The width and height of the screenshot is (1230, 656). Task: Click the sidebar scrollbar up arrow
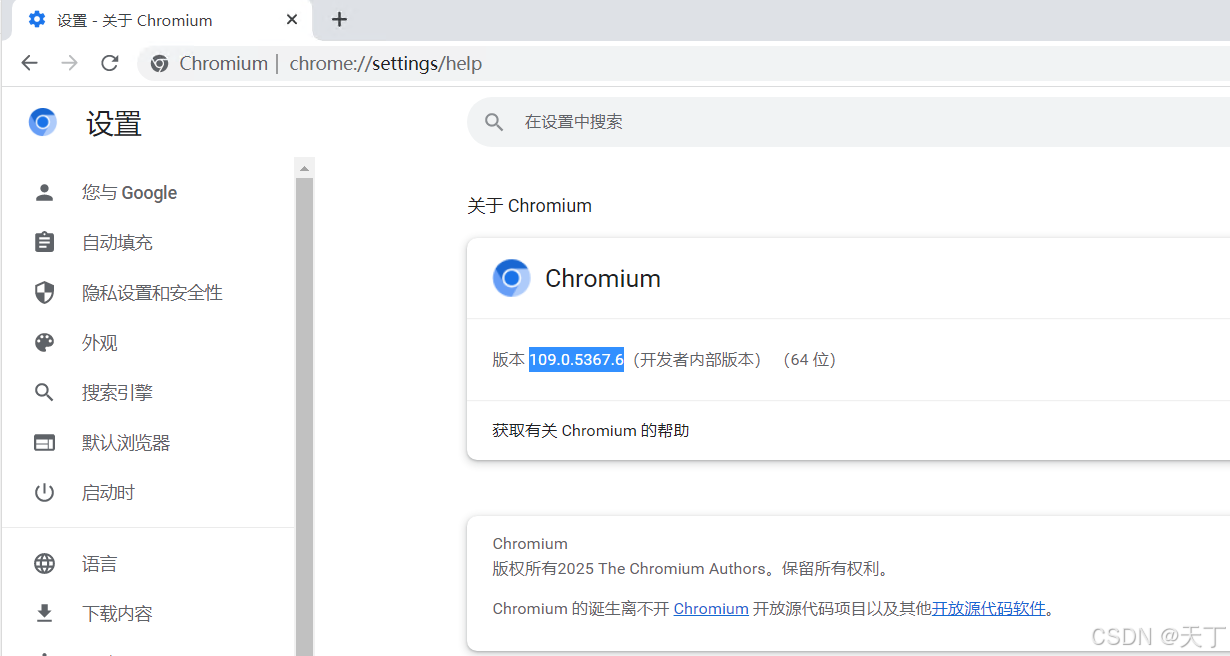[x=305, y=168]
